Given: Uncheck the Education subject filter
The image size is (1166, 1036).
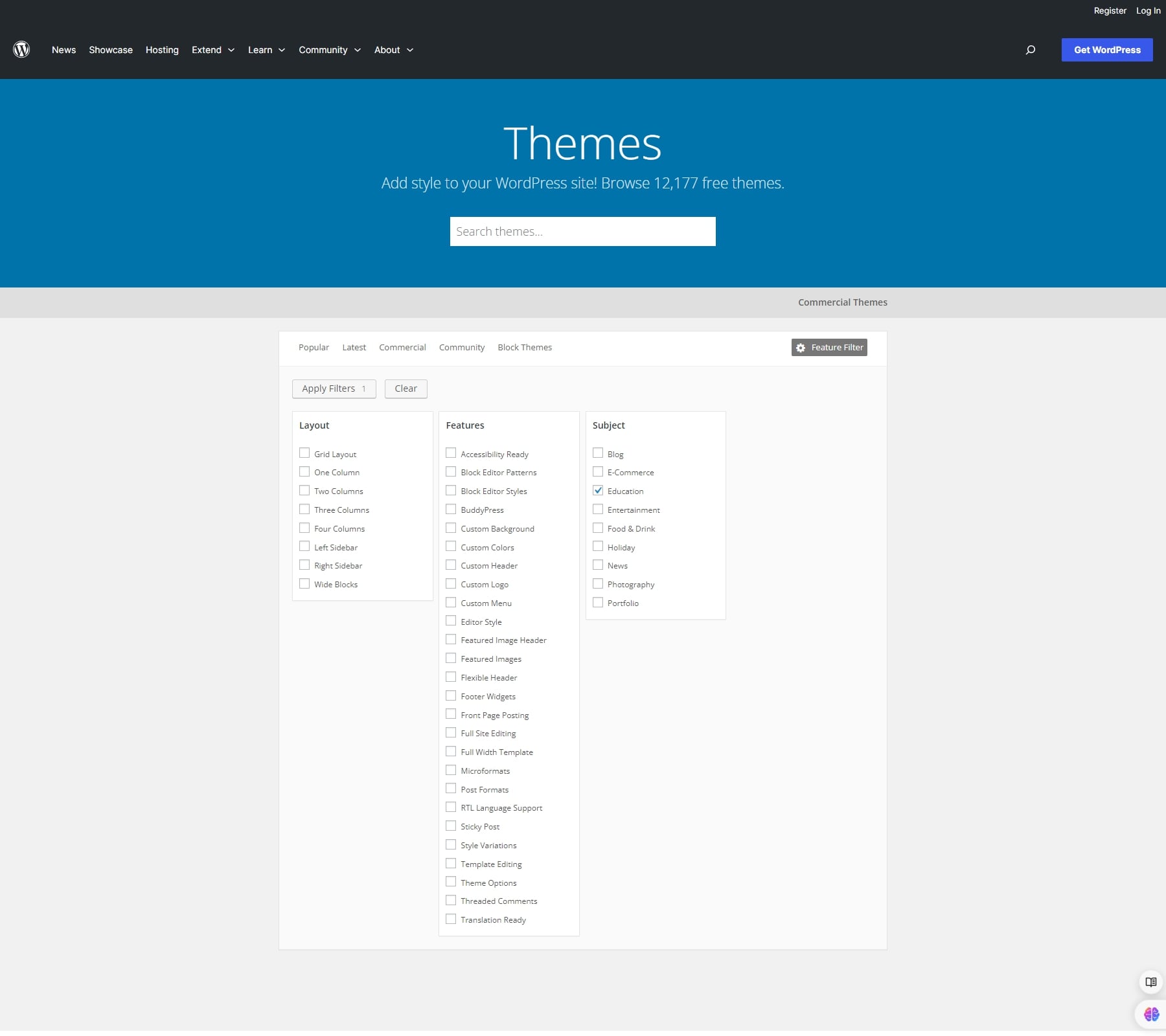Looking at the screenshot, I should pos(598,490).
